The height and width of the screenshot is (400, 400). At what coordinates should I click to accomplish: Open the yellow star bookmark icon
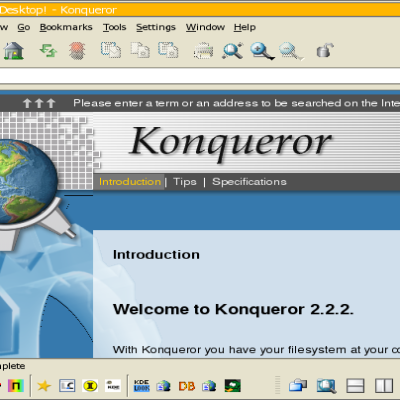pos(44,386)
